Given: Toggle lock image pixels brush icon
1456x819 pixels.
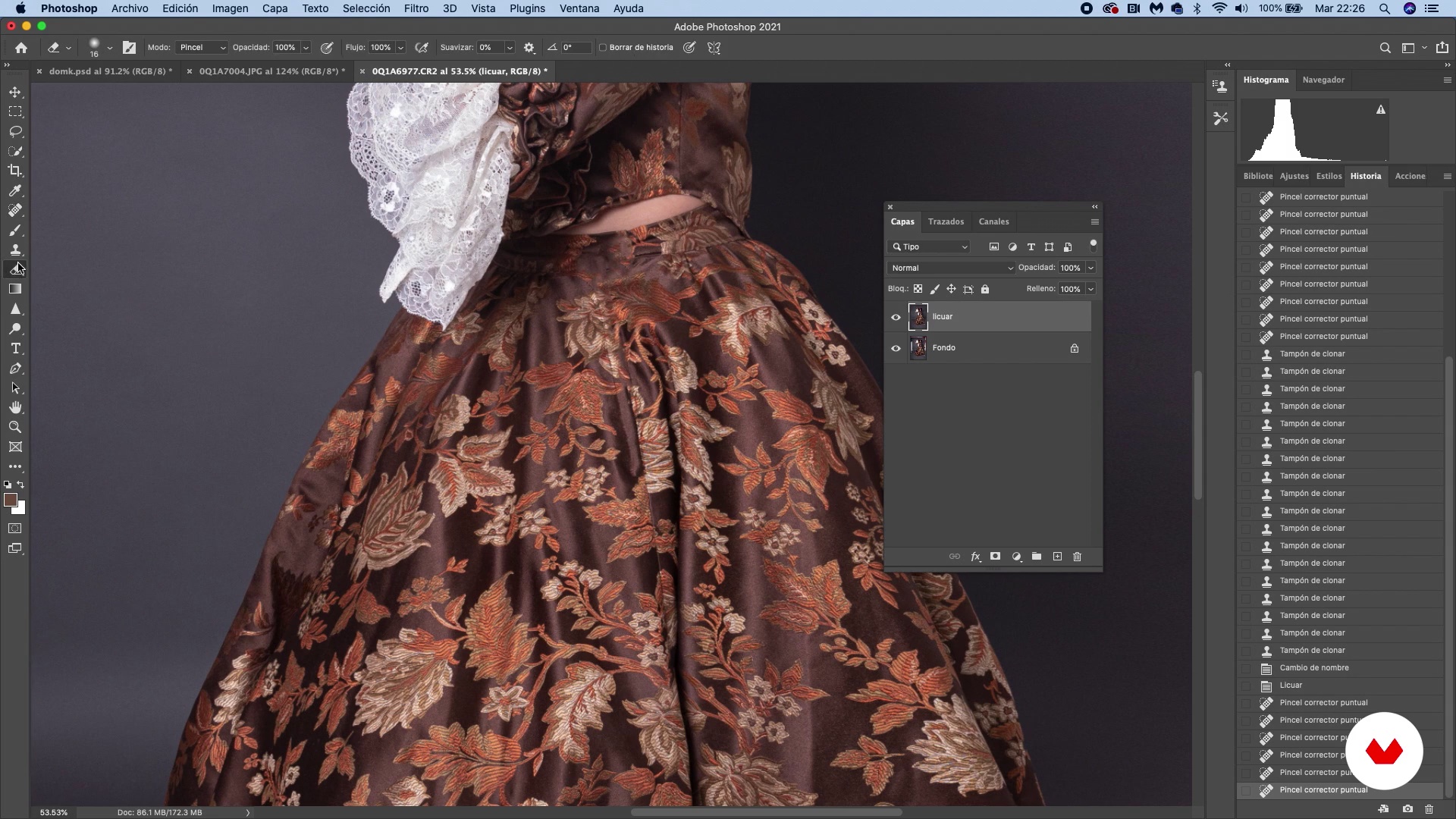Looking at the screenshot, I should point(934,289).
